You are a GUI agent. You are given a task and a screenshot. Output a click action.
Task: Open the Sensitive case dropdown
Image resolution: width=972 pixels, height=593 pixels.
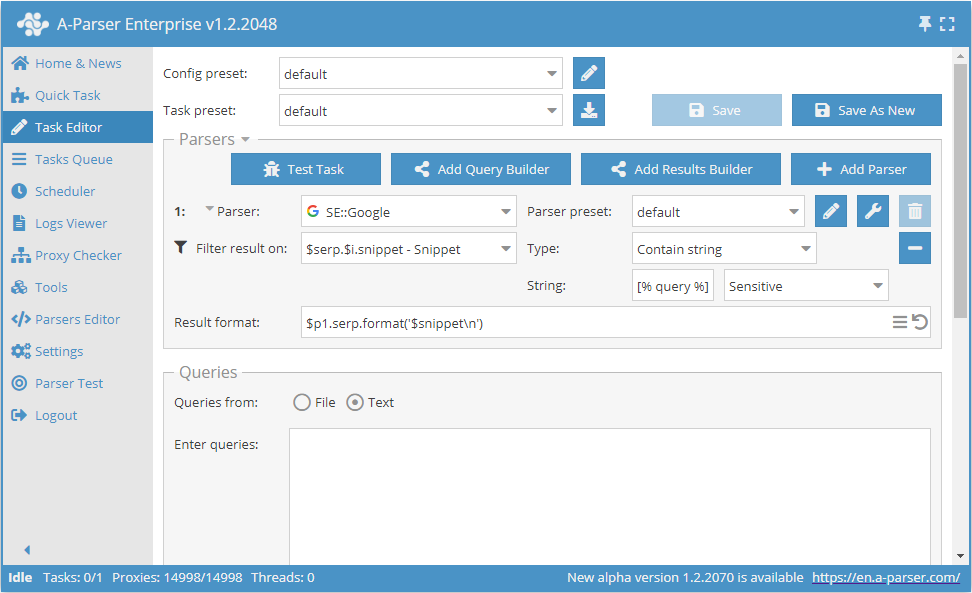(805, 286)
